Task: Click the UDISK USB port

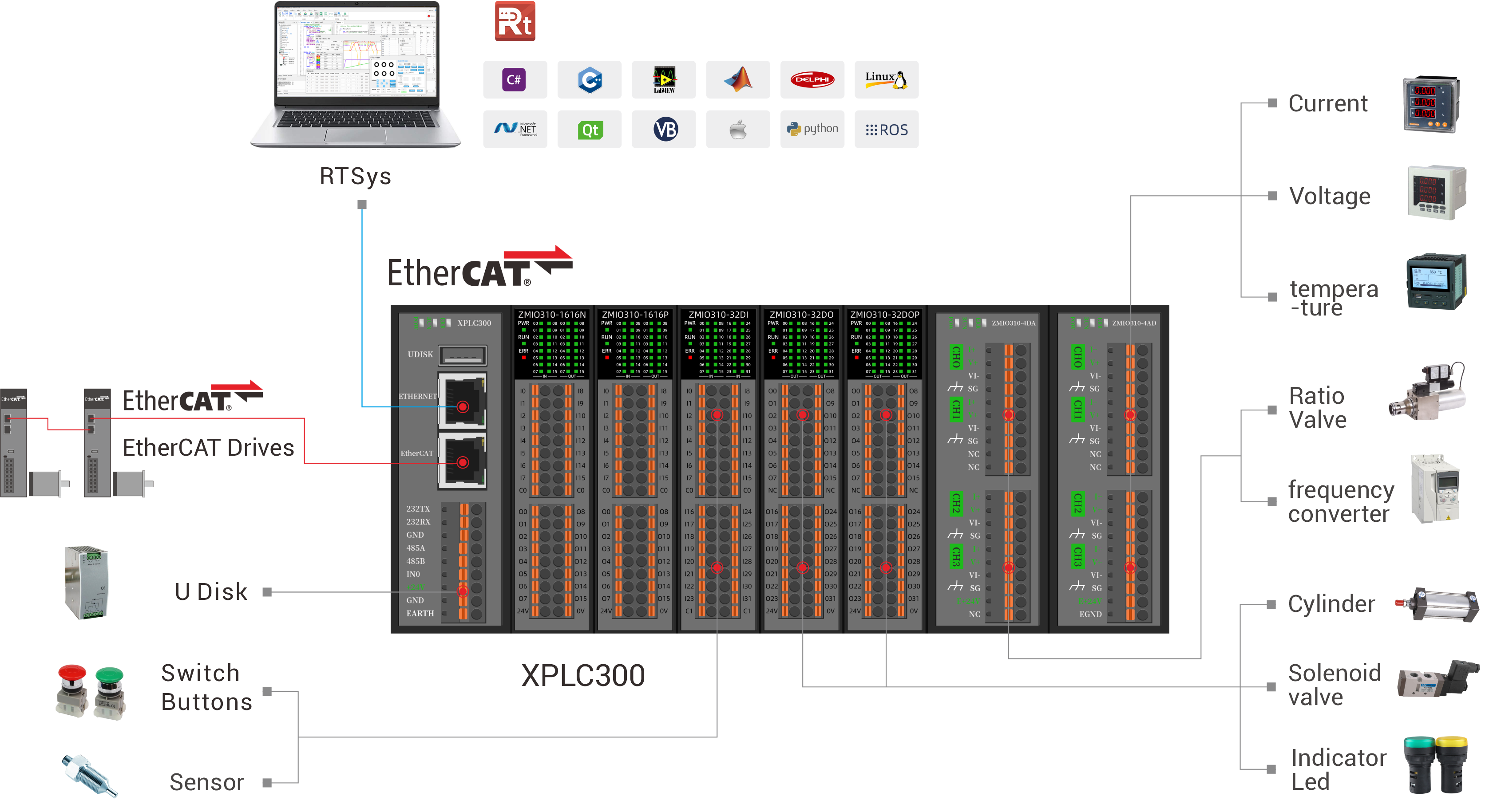Action: [462, 355]
